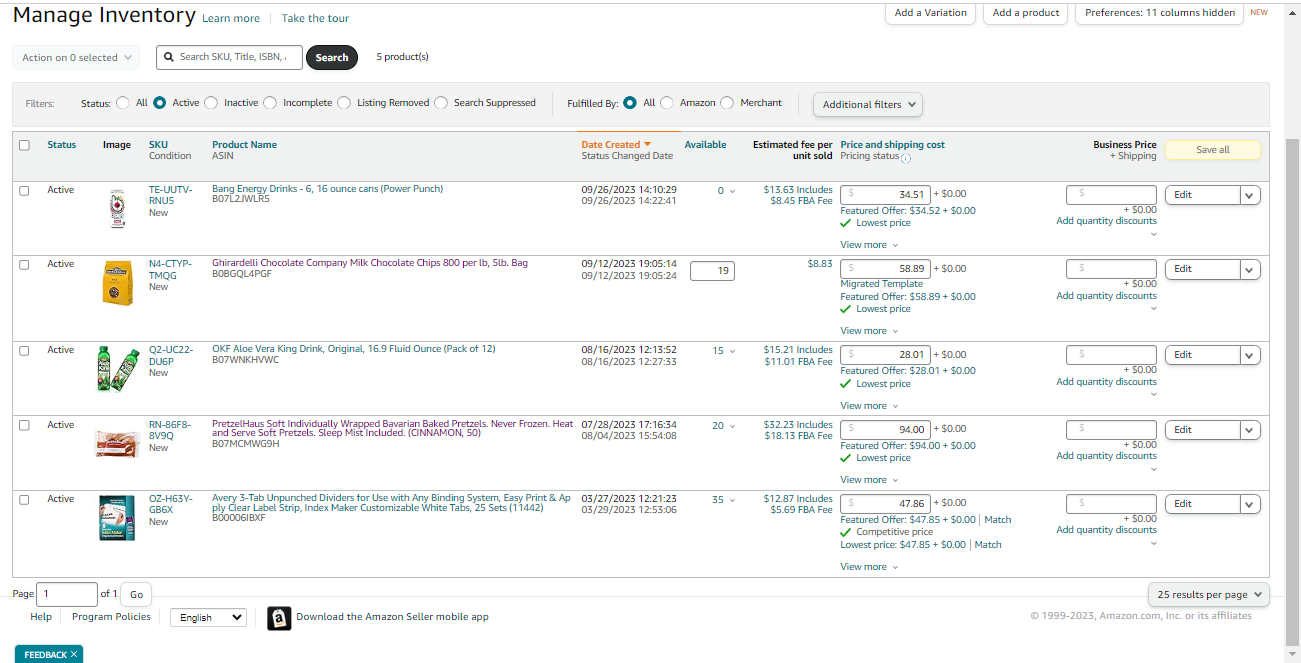The width and height of the screenshot is (1301, 663).
Task: Open SKU link TE-UUTV-RNU5
Action: [170, 195]
